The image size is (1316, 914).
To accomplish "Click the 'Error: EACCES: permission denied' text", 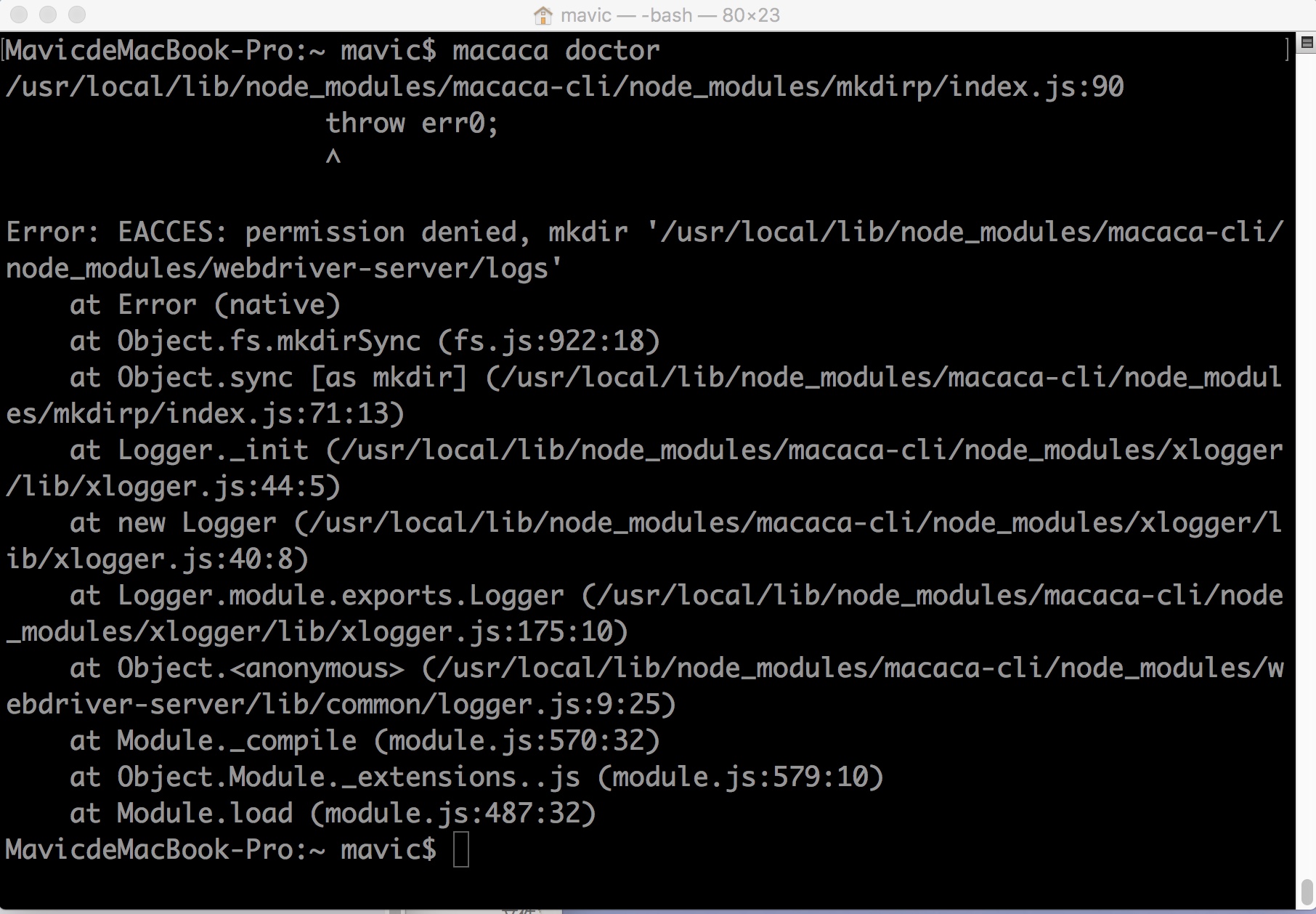I will [x=268, y=232].
